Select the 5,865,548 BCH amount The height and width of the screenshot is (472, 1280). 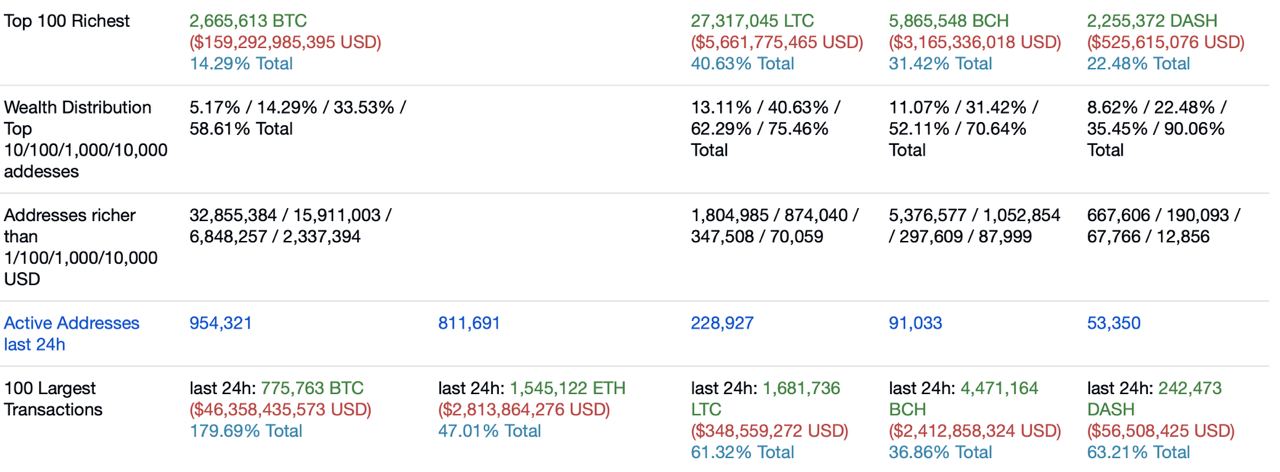point(949,21)
